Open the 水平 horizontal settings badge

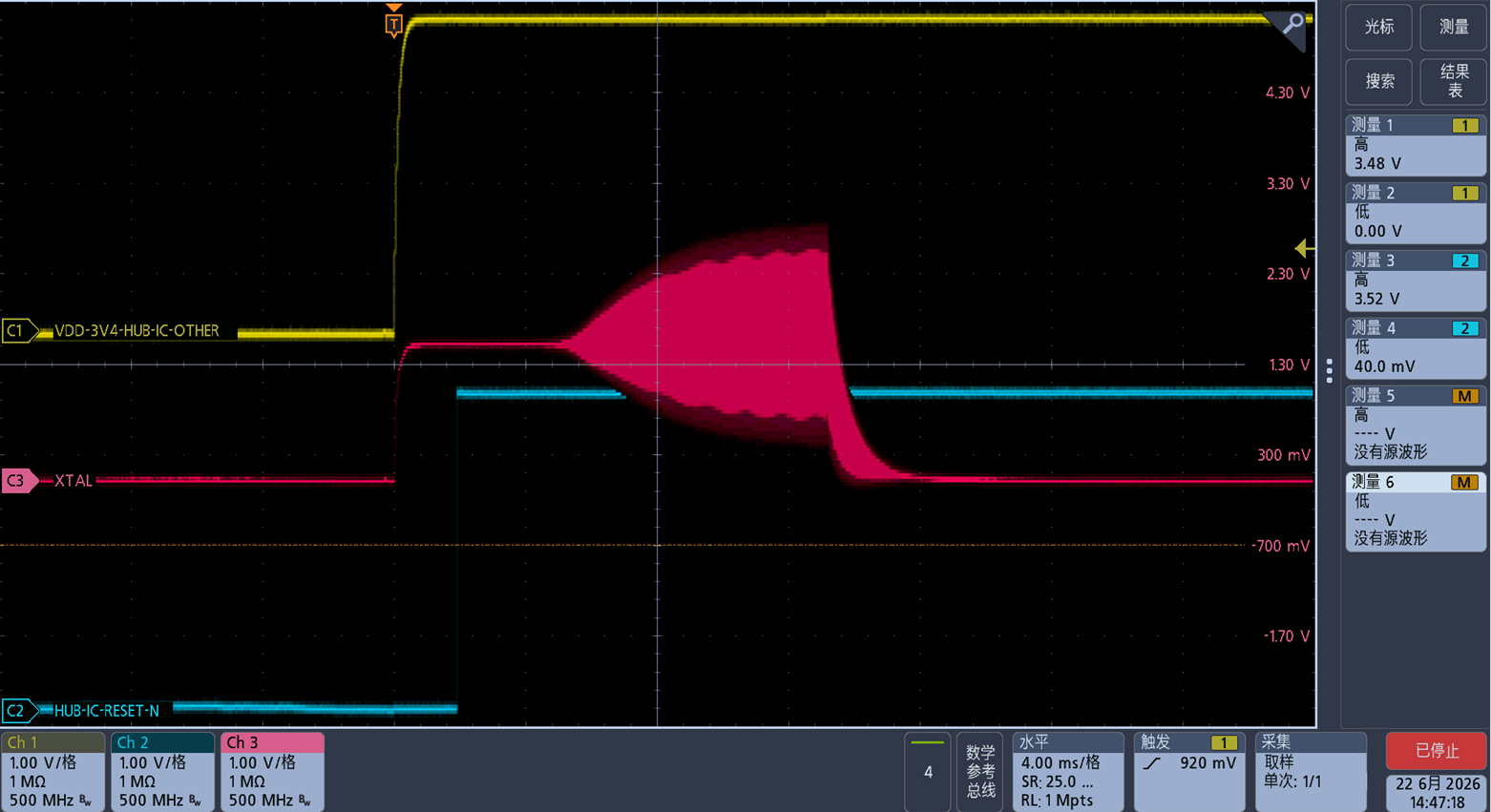(x=1067, y=772)
